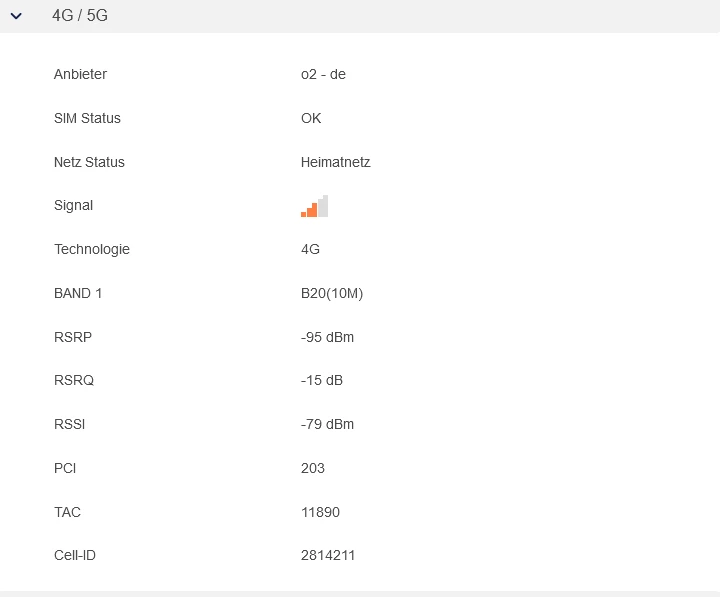Select the provider value o2 - de
720x597 pixels.
click(323, 74)
